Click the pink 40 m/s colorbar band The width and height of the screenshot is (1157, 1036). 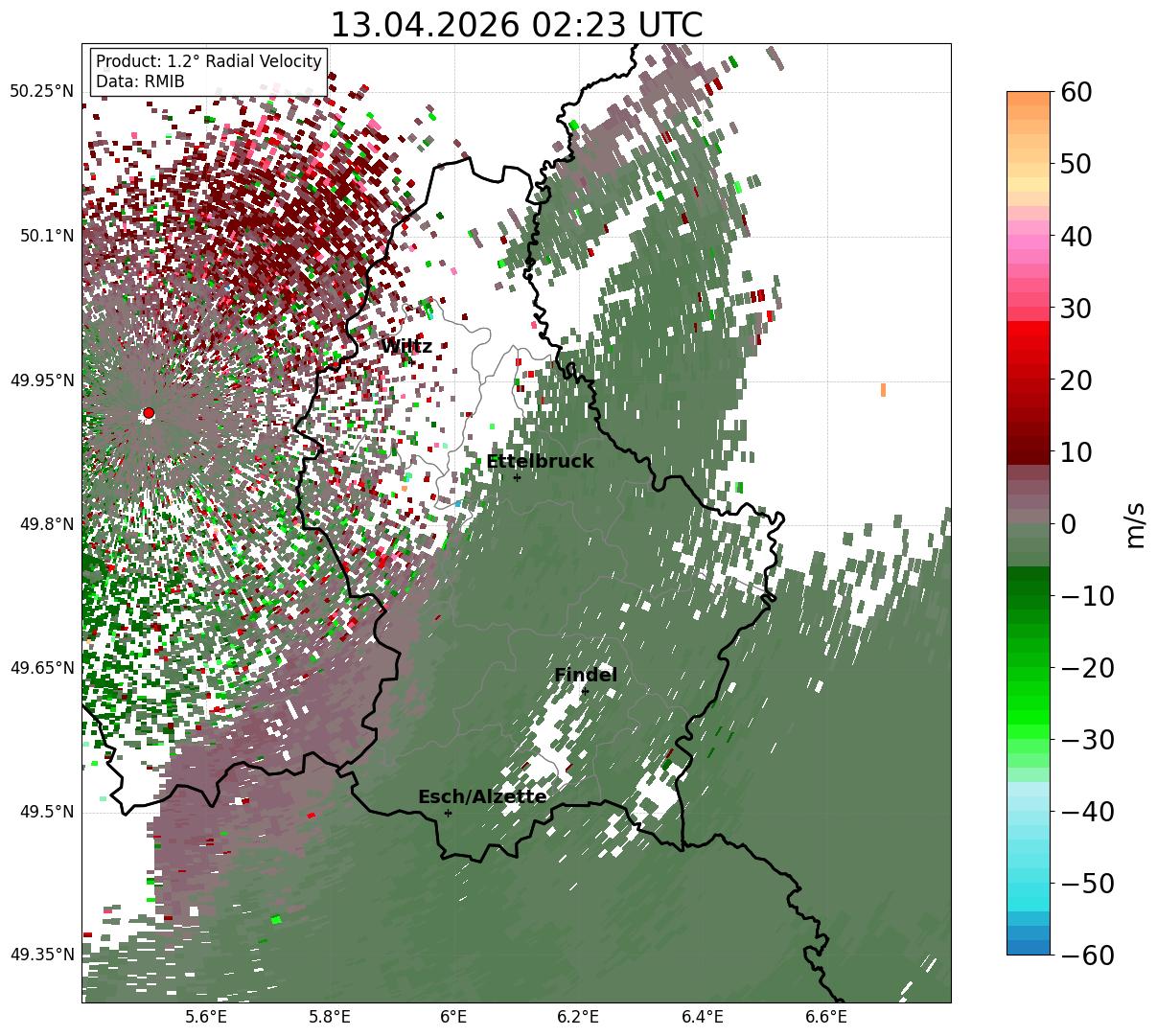pyautogui.click(x=1029, y=236)
